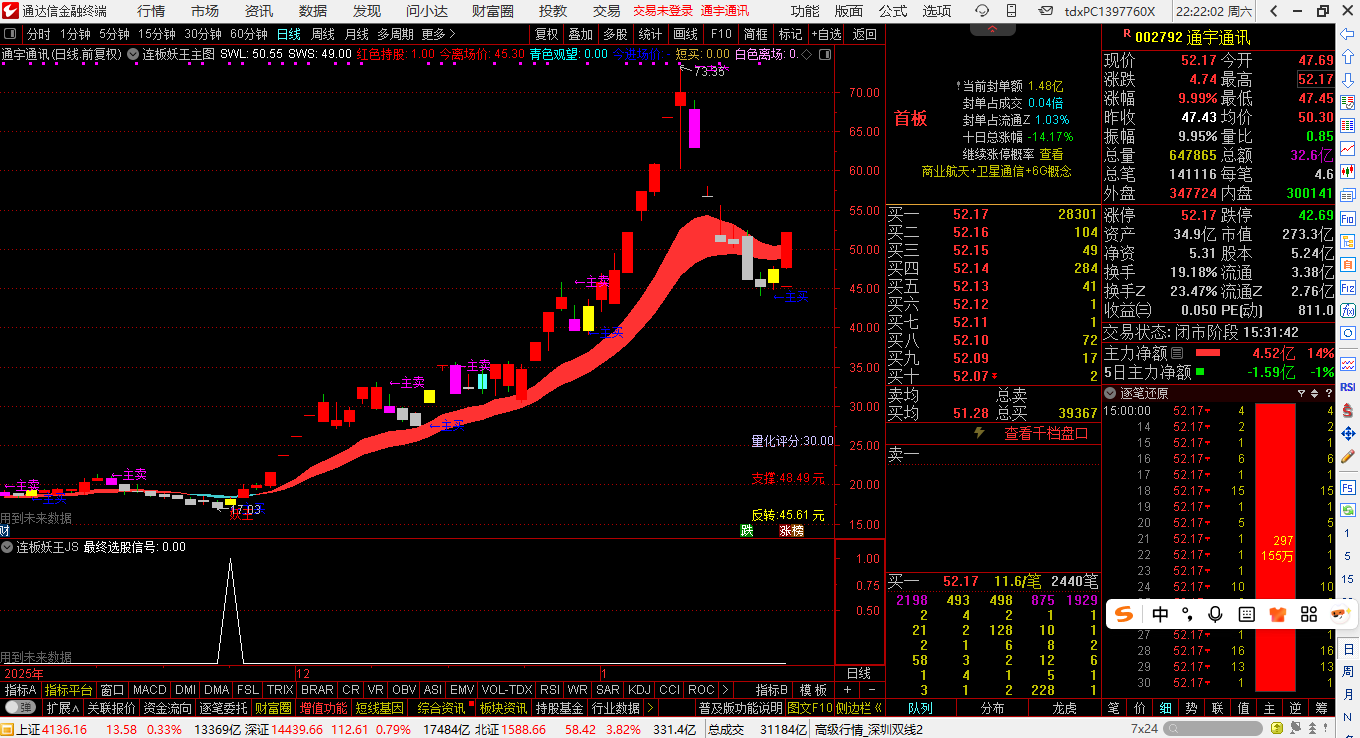Click the 查看 link for 继续涨停概率
Viewport: 1360px width, 738px height.
(x=1051, y=155)
